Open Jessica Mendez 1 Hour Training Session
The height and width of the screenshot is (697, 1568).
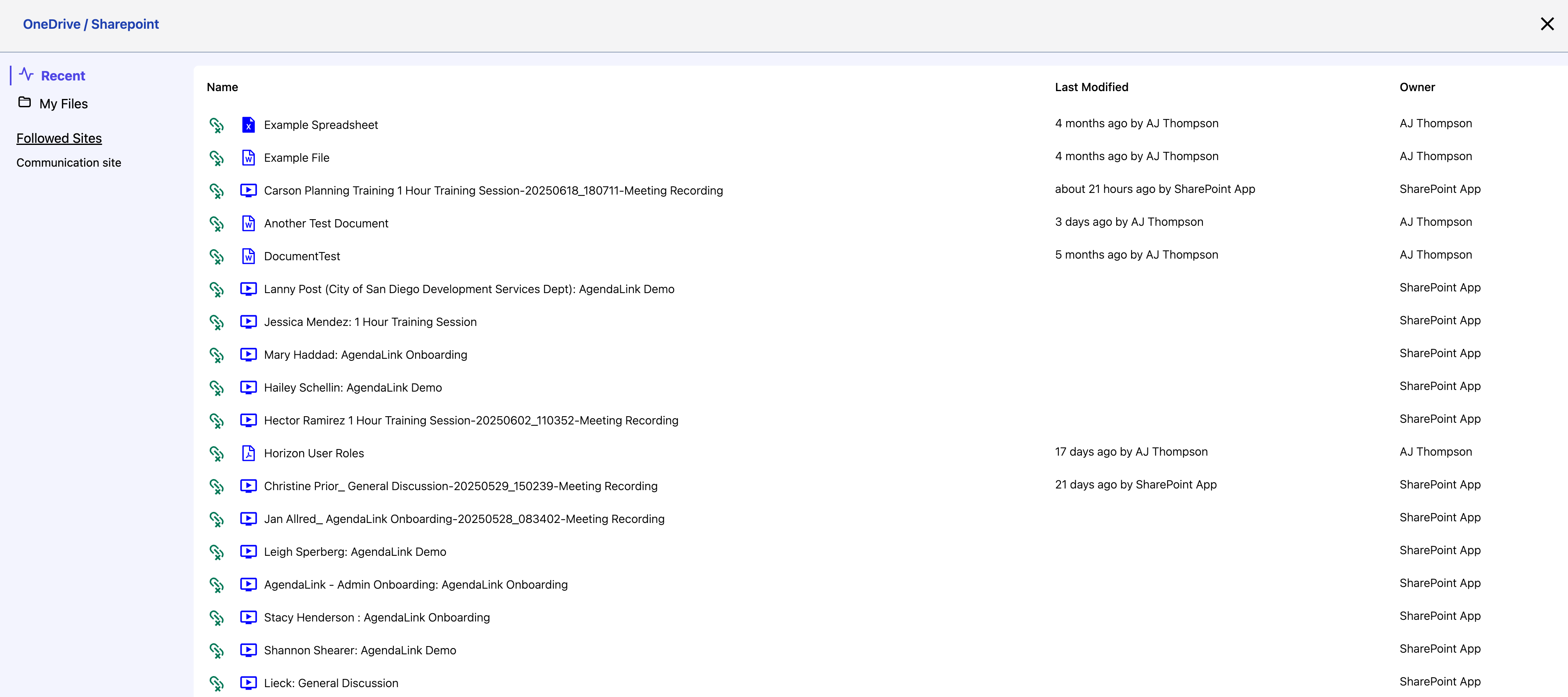coord(370,322)
